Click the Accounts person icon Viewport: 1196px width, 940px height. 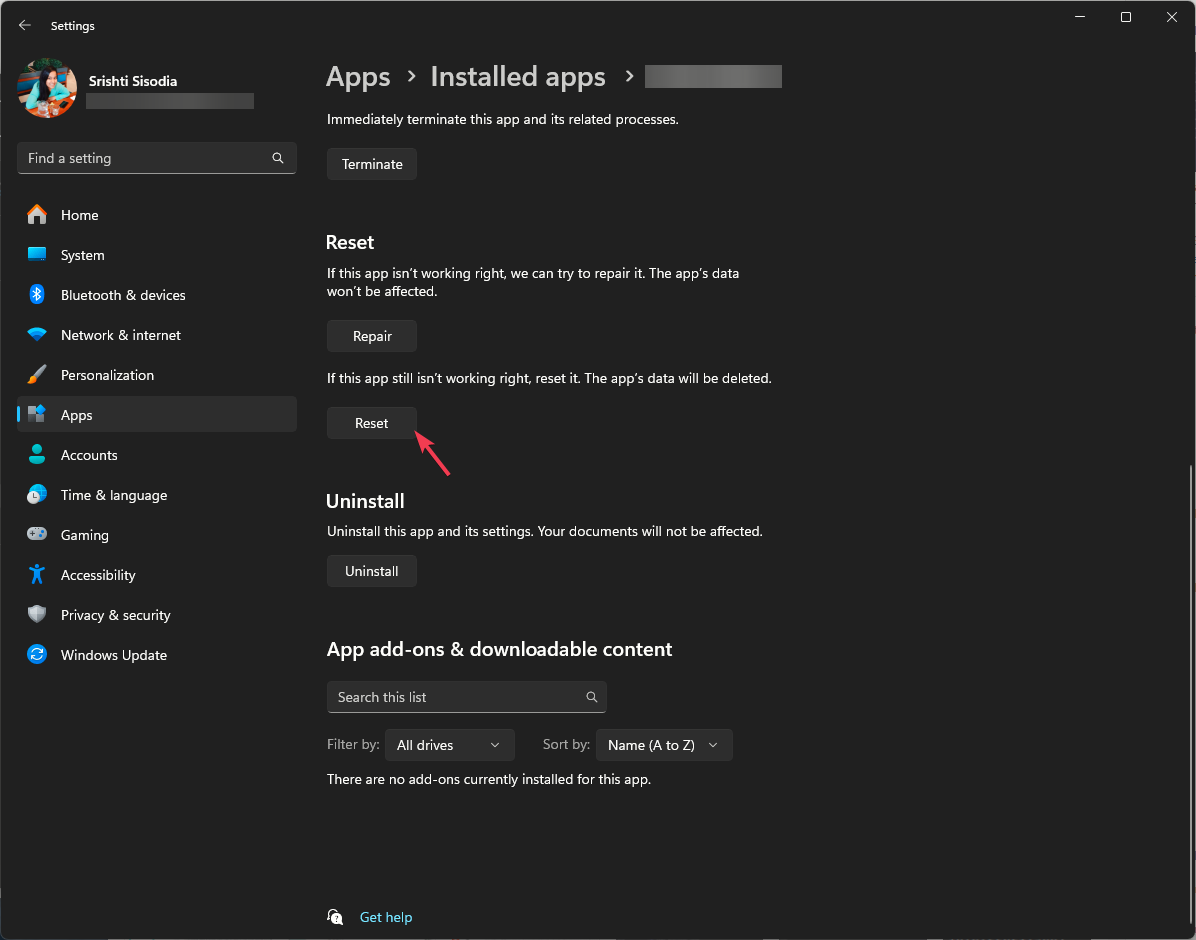pyautogui.click(x=37, y=455)
